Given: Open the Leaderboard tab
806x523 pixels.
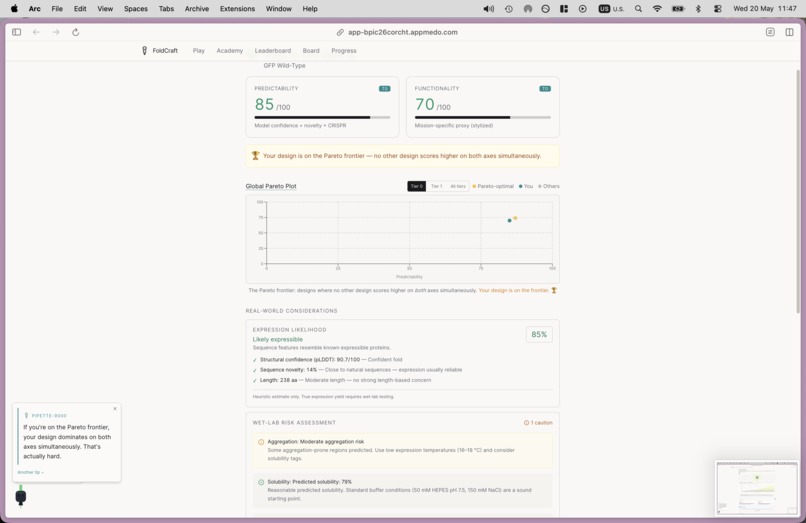Looking at the screenshot, I should (272, 50).
